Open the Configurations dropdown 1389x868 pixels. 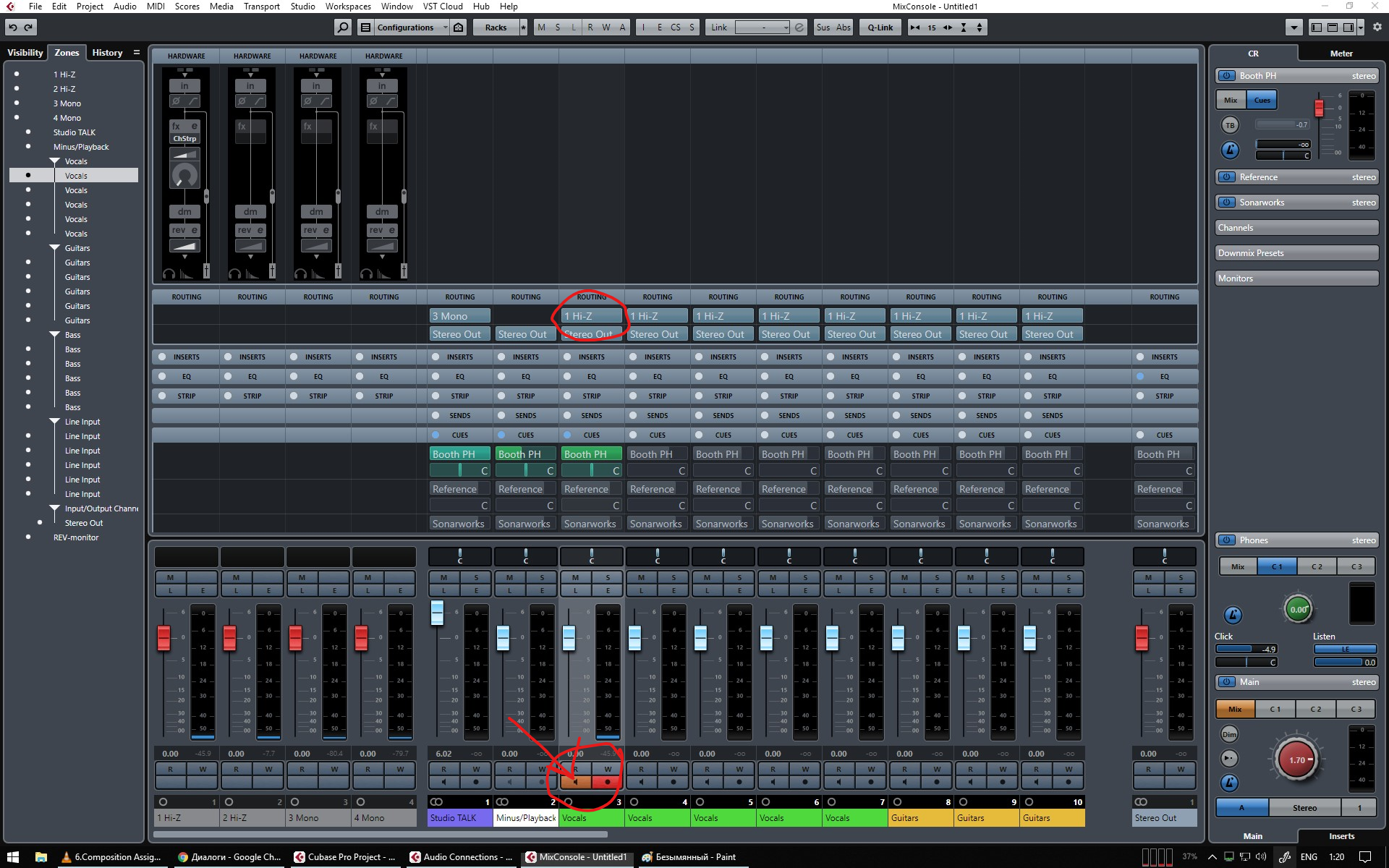pyautogui.click(x=405, y=27)
